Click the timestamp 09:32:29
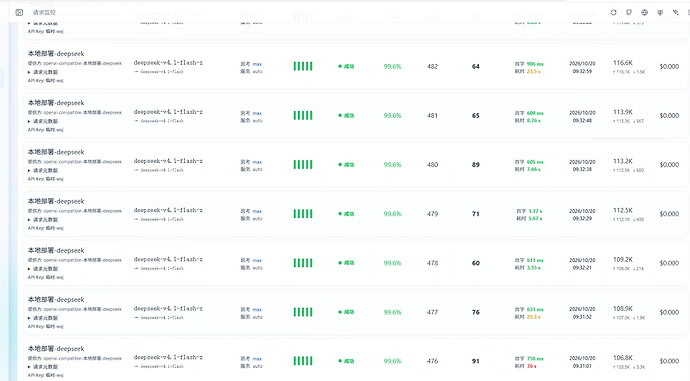The width and height of the screenshot is (690, 381). click(582, 219)
